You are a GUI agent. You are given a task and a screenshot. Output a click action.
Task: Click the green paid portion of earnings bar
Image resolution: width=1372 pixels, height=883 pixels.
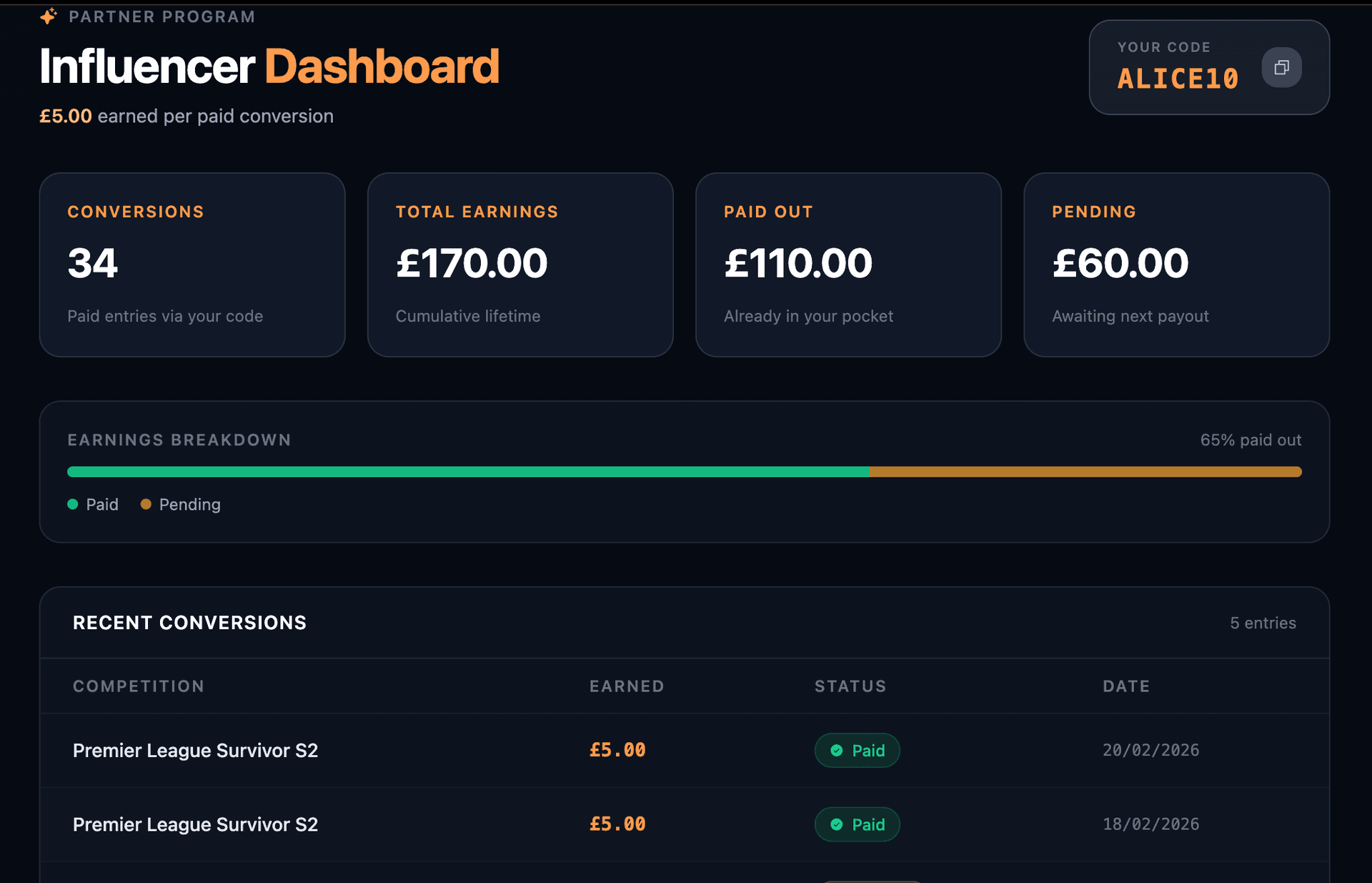point(468,472)
